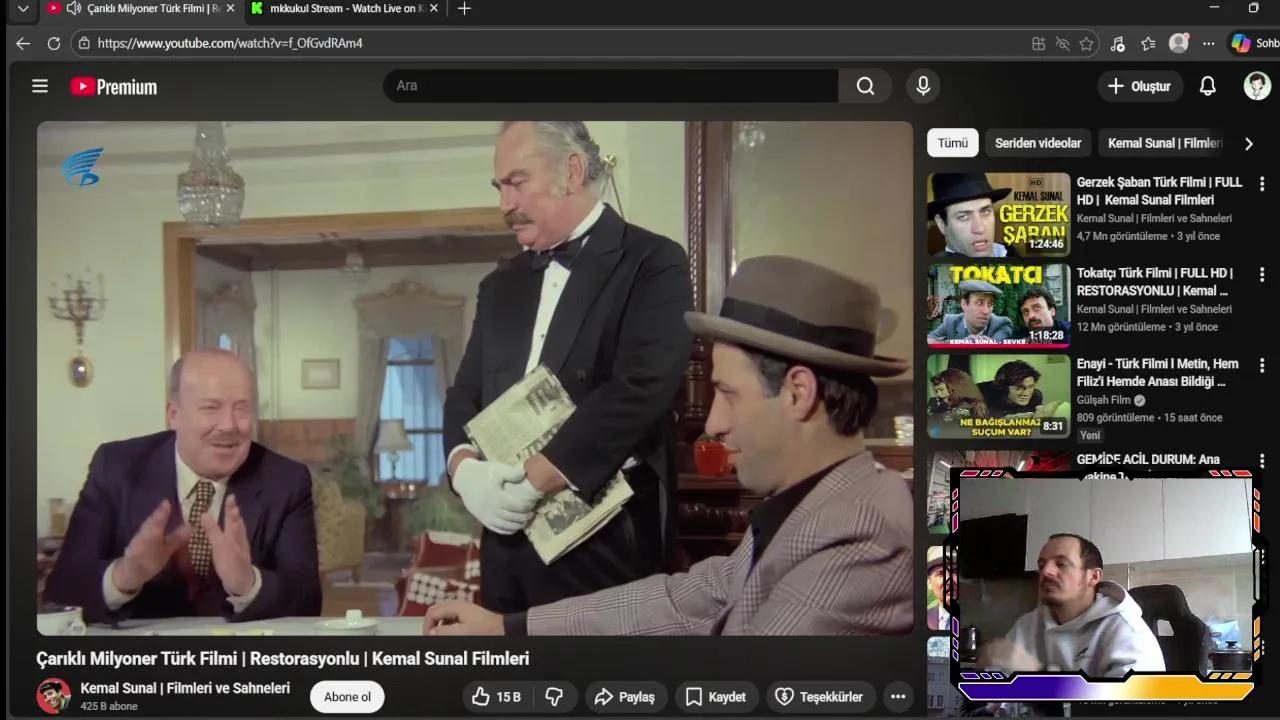Open tracking prevention crossed-eye icon
This screenshot has width=1280, height=720.
point(1063,44)
